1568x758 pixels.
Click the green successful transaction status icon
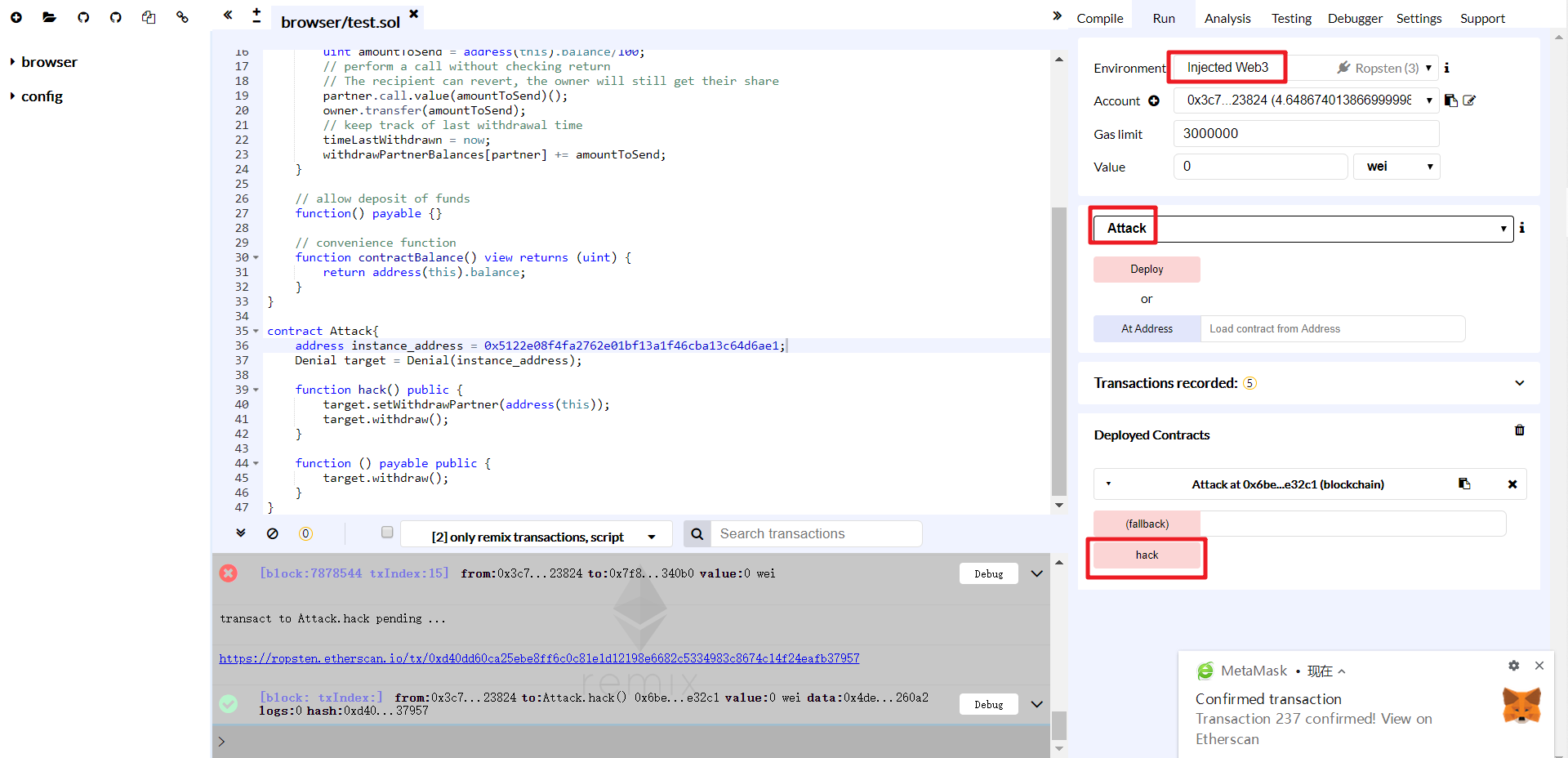pyautogui.click(x=229, y=703)
